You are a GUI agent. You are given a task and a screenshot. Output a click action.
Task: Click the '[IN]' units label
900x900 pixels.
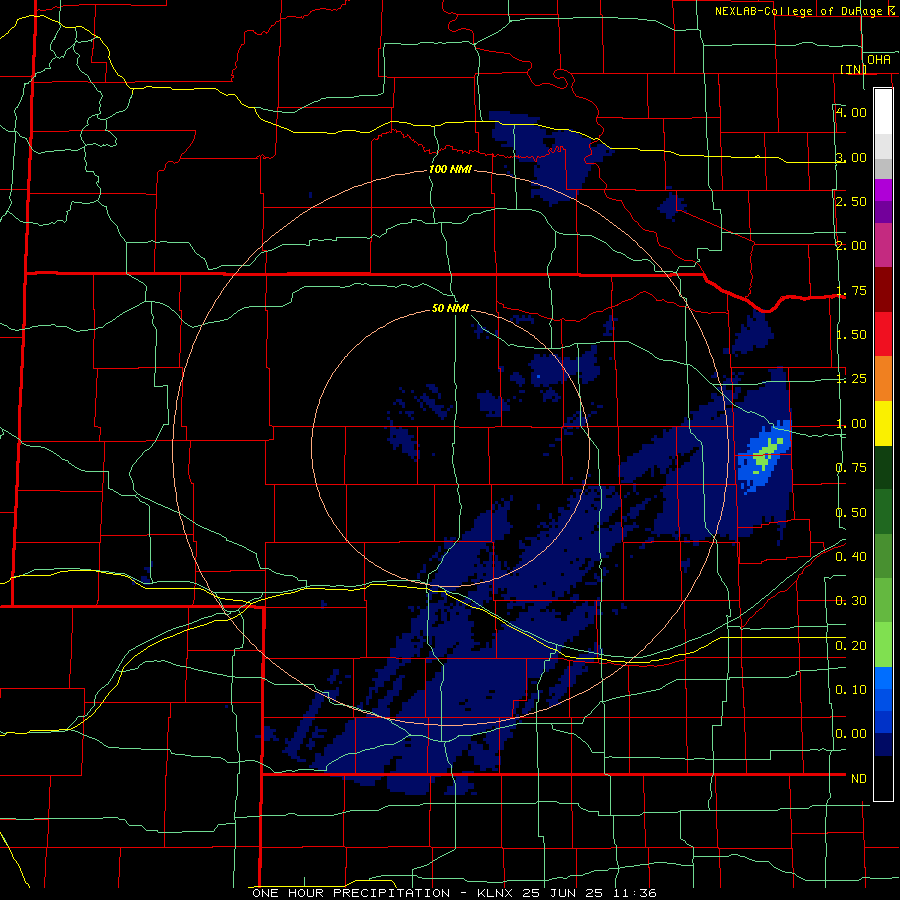853,69
